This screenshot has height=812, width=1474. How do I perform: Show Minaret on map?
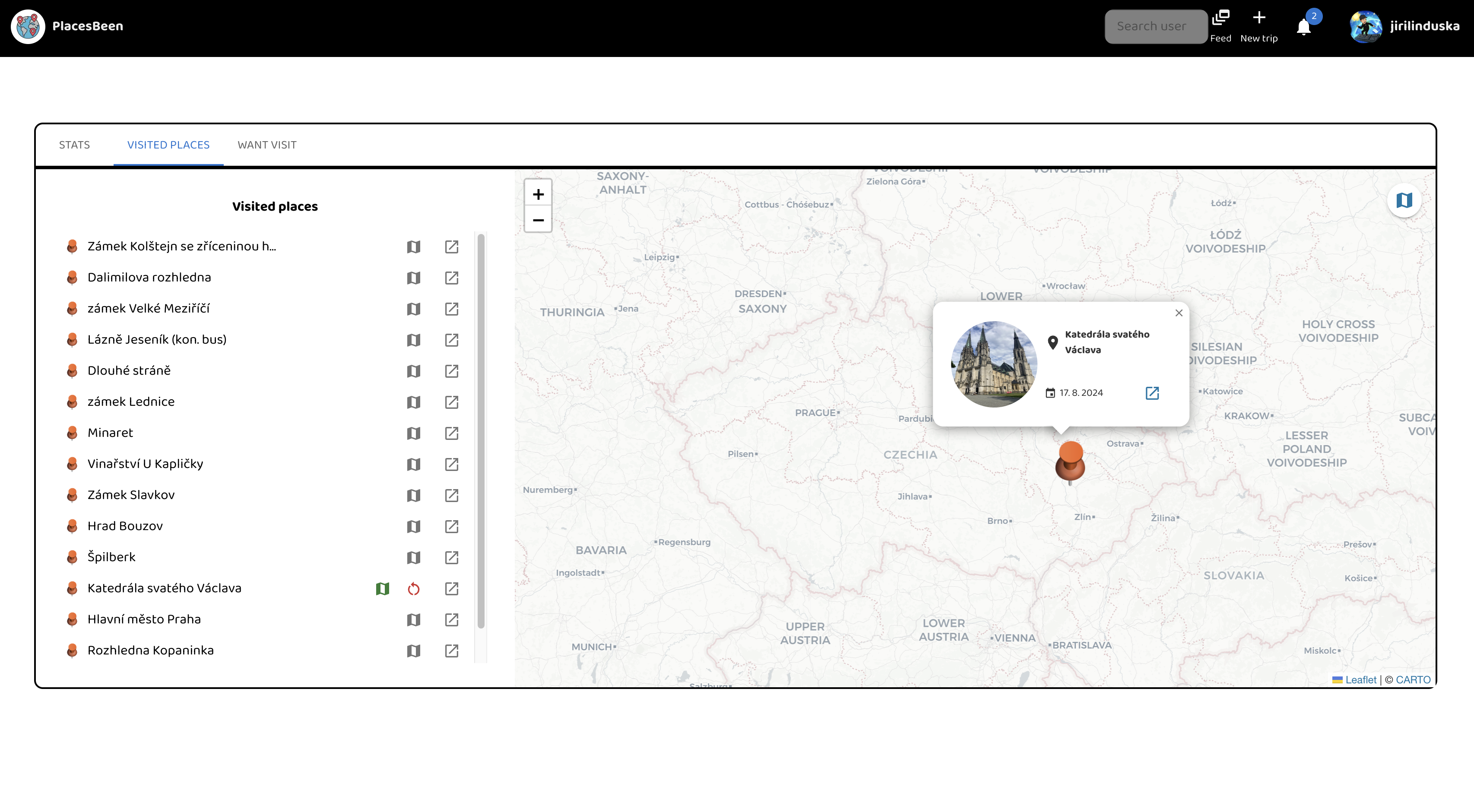(413, 433)
